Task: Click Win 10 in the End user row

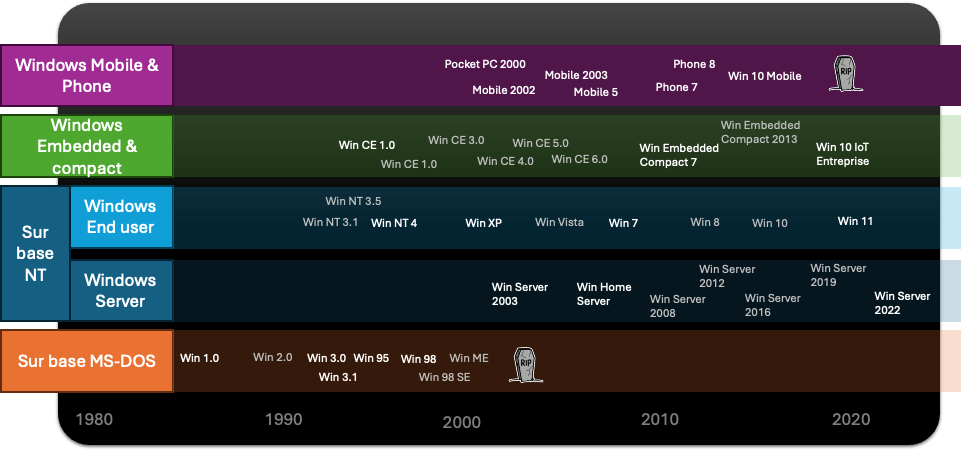Action: click(x=770, y=223)
